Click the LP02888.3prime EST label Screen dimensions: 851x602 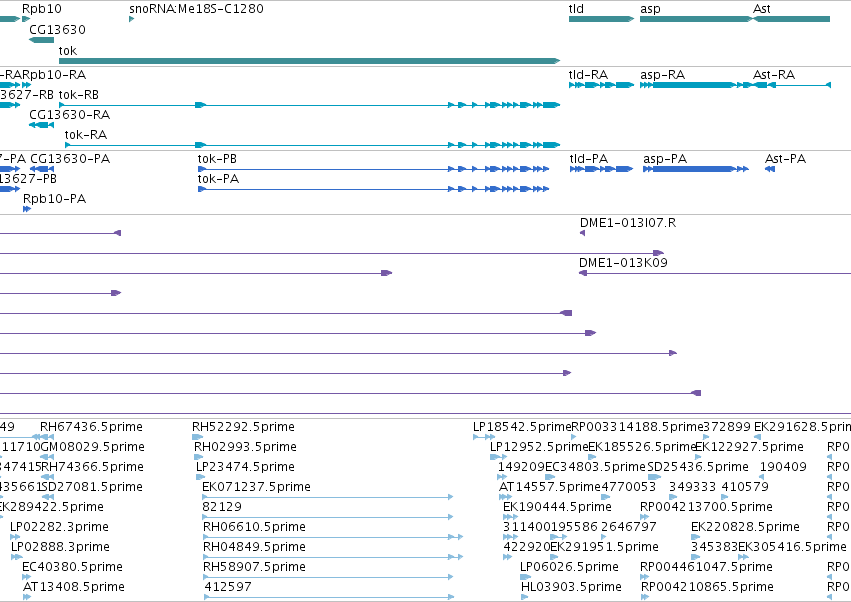pyautogui.click(x=60, y=547)
